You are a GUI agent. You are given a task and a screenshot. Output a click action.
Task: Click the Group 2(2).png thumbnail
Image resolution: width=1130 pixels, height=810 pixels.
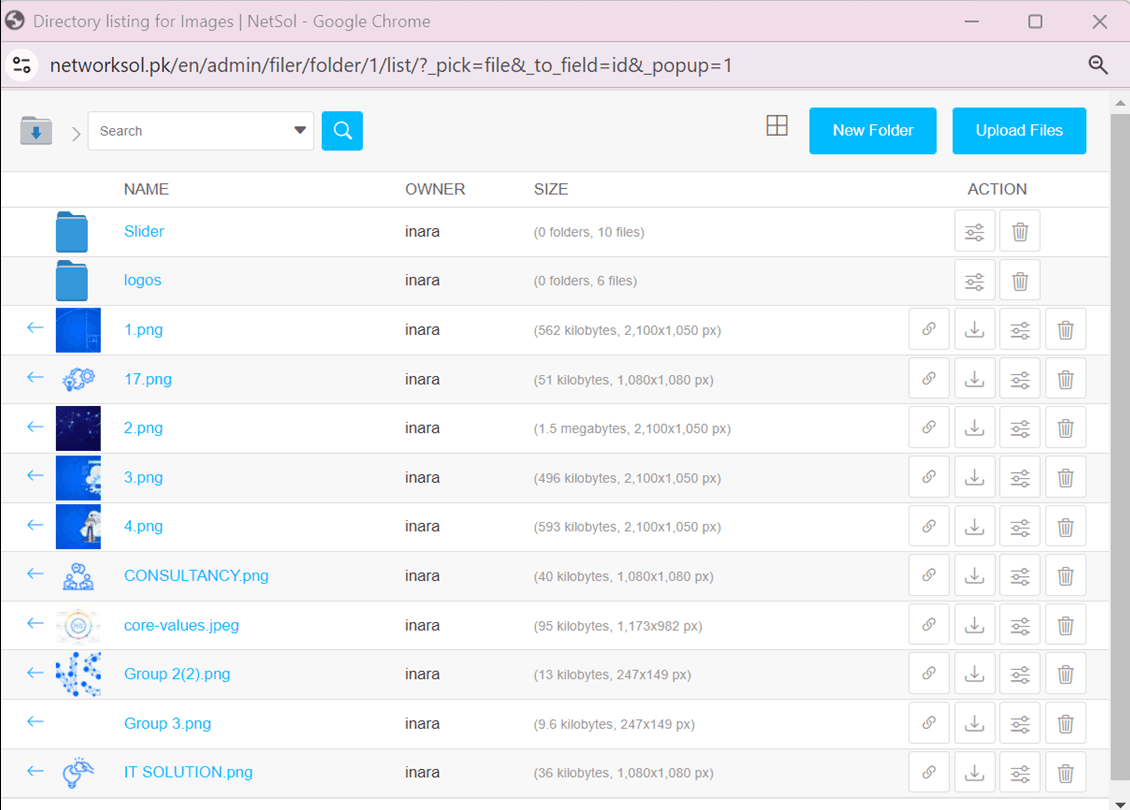(79, 675)
